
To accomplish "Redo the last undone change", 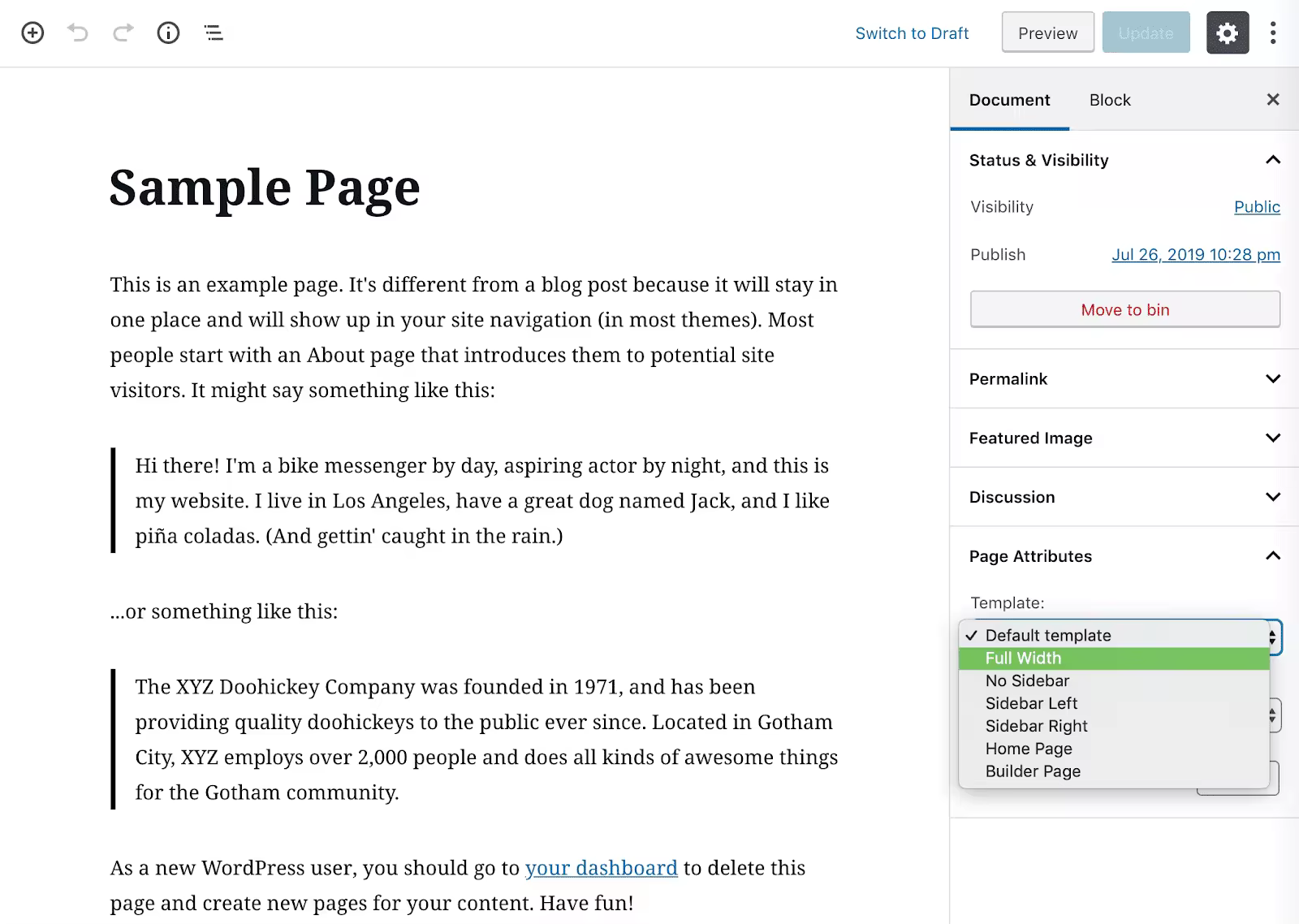I will (123, 33).
